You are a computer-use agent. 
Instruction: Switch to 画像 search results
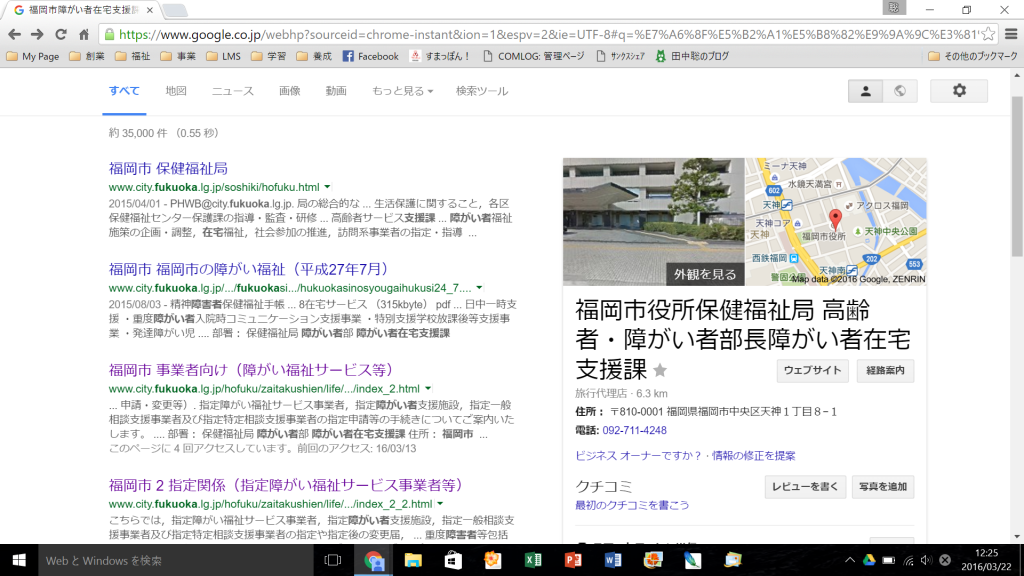tap(289, 91)
